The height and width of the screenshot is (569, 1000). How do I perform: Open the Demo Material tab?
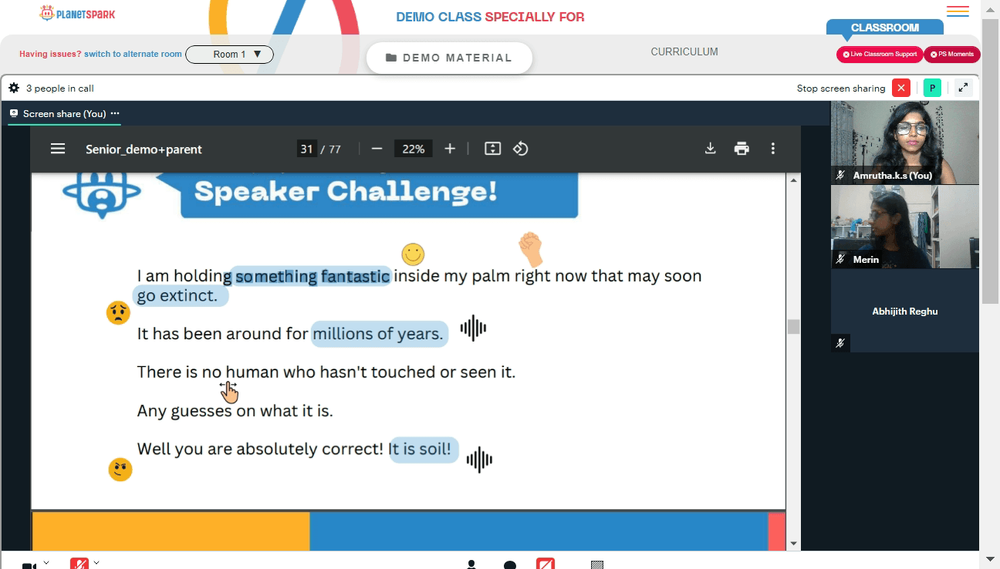pyautogui.click(x=449, y=57)
